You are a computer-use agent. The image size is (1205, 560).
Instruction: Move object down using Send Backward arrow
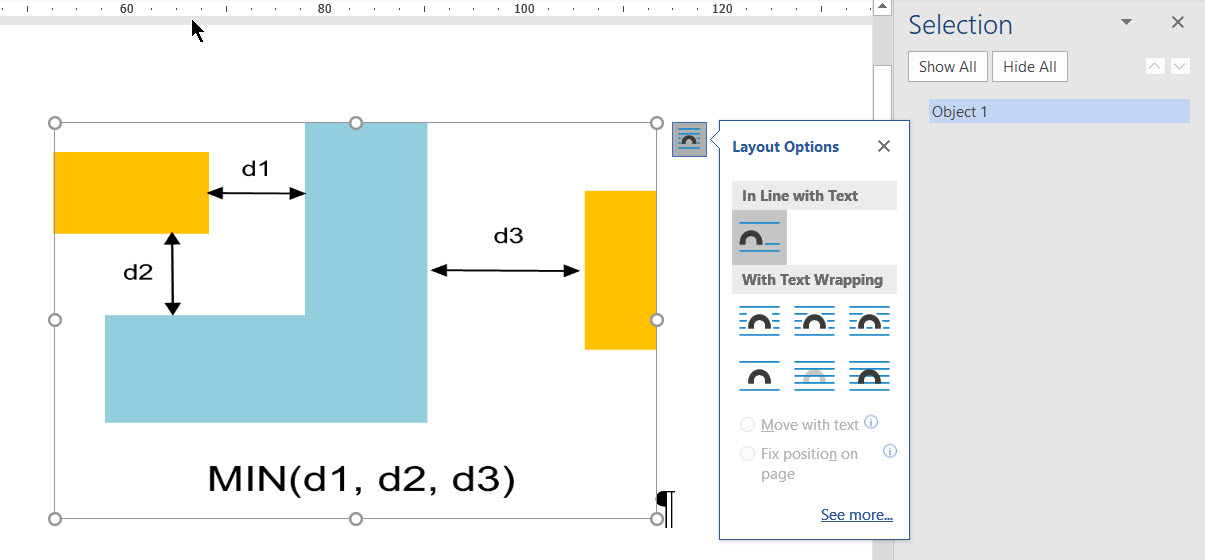1180,66
